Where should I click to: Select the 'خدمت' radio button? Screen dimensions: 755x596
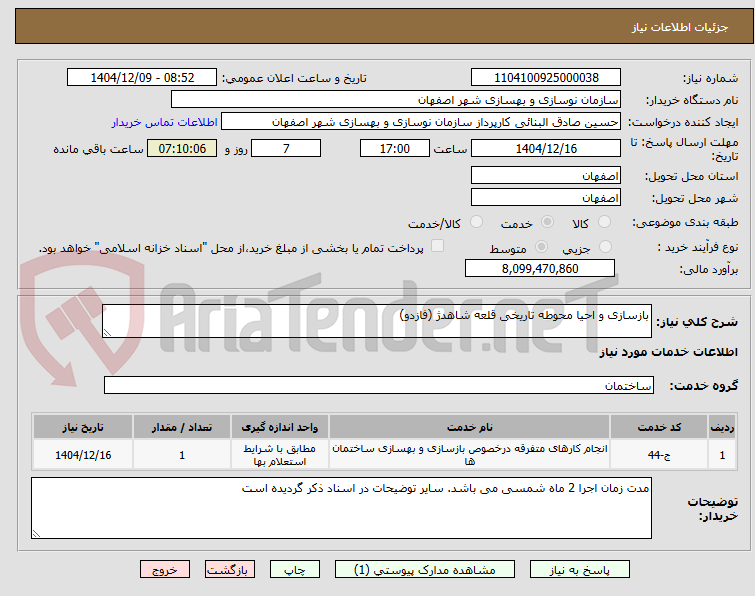tap(547, 222)
